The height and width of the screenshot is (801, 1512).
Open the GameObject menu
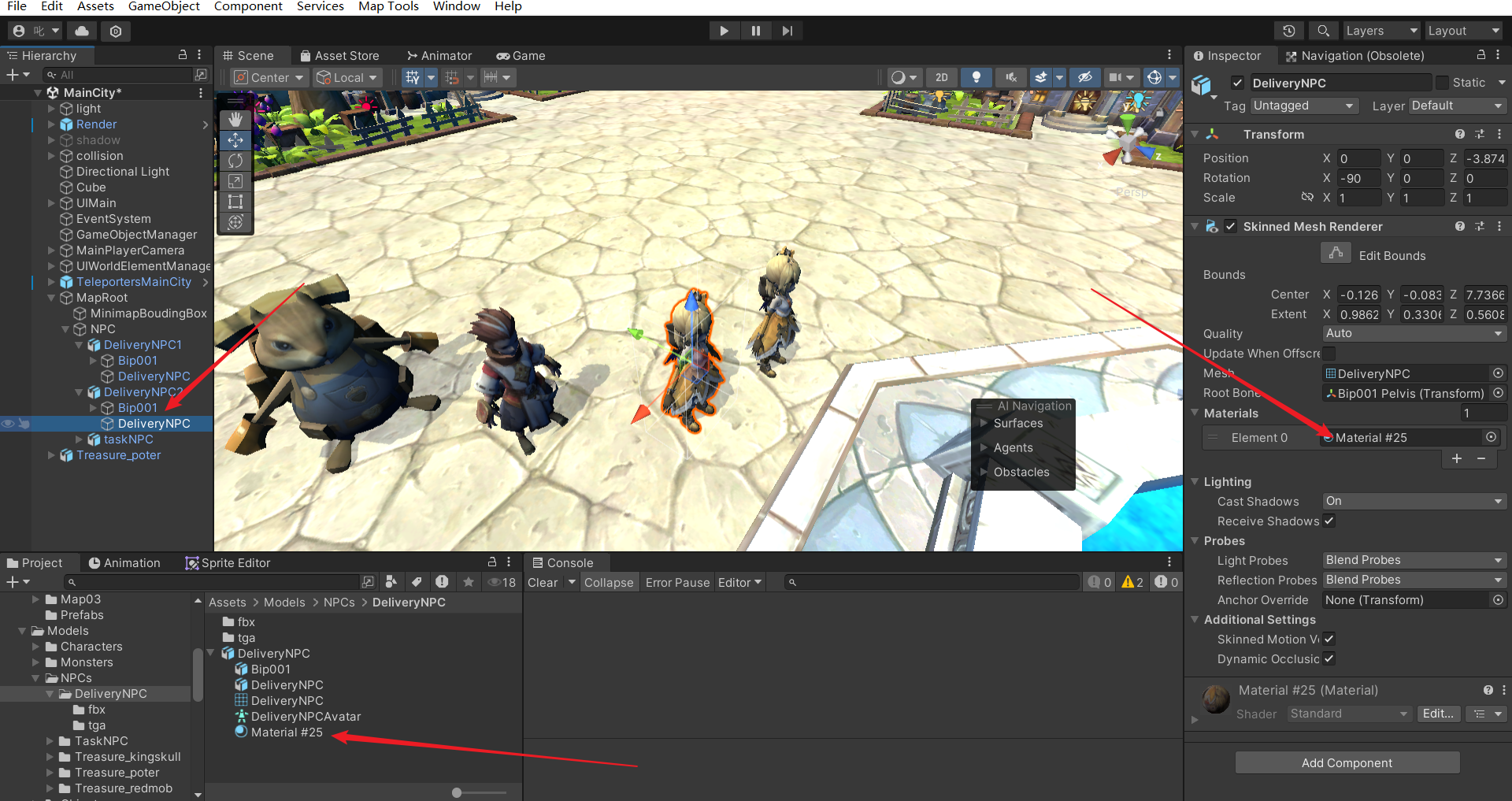click(164, 6)
